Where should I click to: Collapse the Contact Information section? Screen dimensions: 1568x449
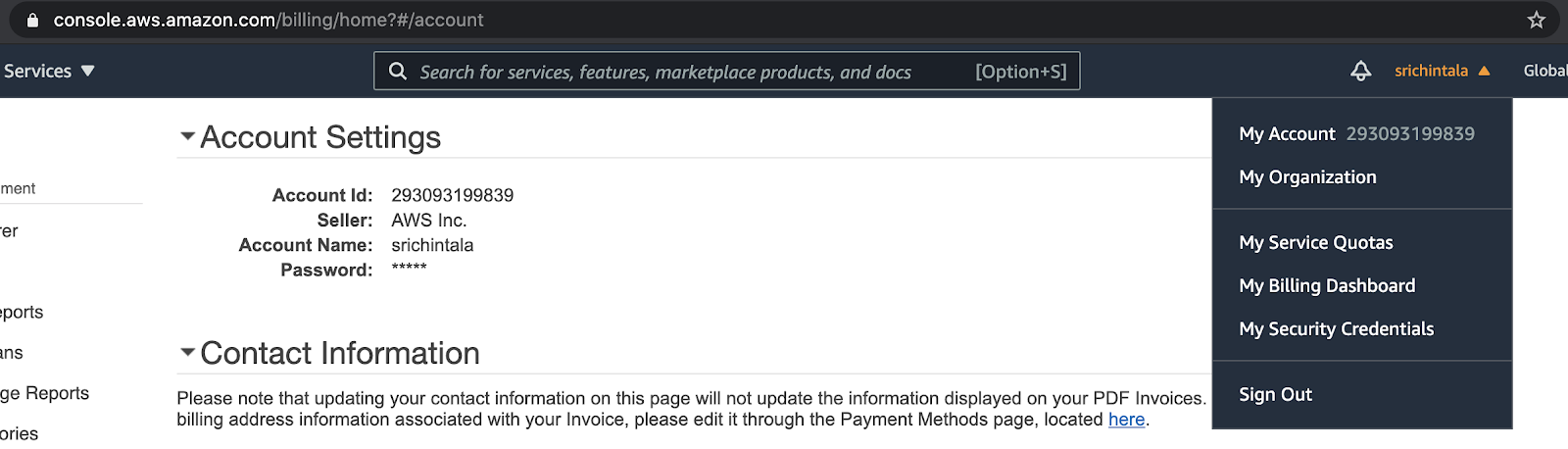tap(187, 352)
